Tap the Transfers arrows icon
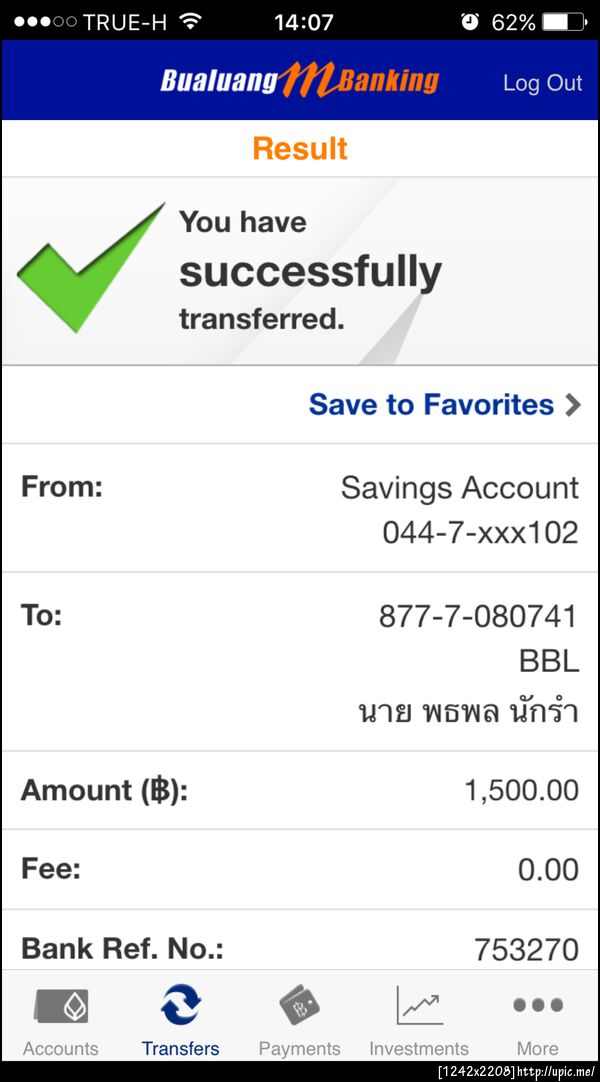The width and height of the screenshot is (600, 1082). pos(180,1005)
